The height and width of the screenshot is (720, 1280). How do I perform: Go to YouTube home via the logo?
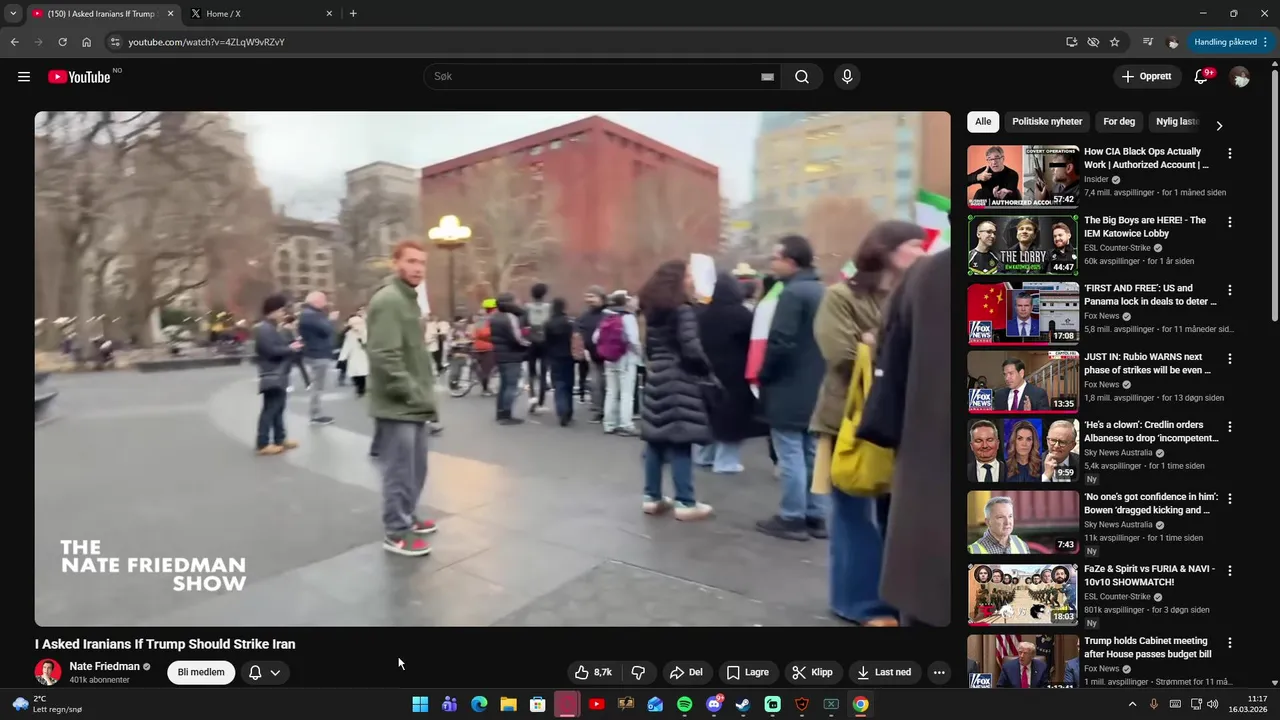(79, 77)
